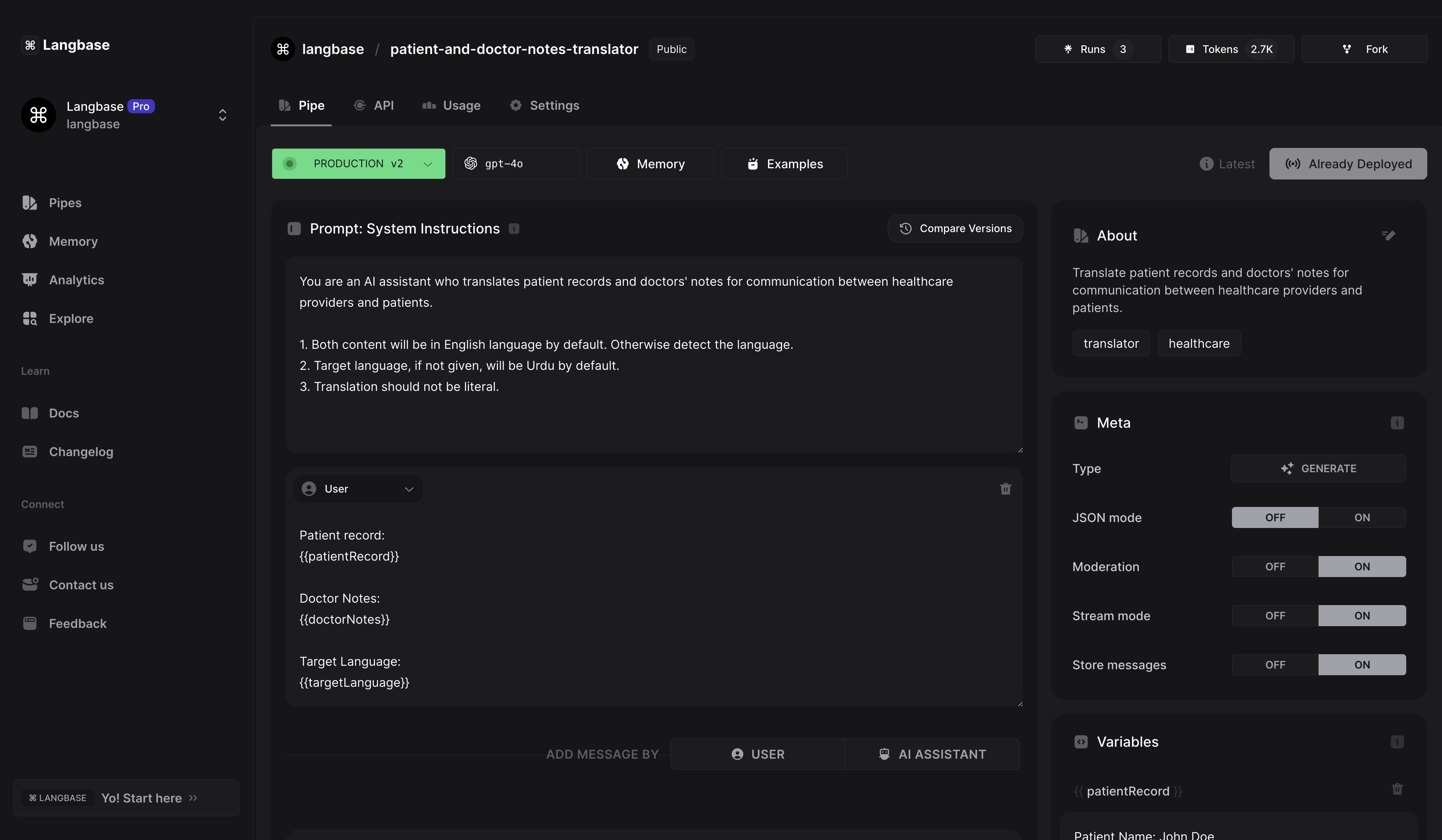Open Analytics from the sidebar
This screenshot has width=1442, height=840.
76,280
